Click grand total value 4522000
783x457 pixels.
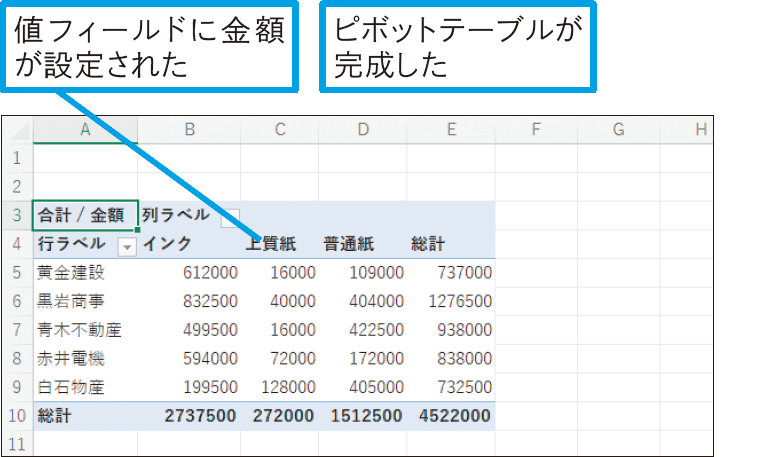(x=454, y=416)
